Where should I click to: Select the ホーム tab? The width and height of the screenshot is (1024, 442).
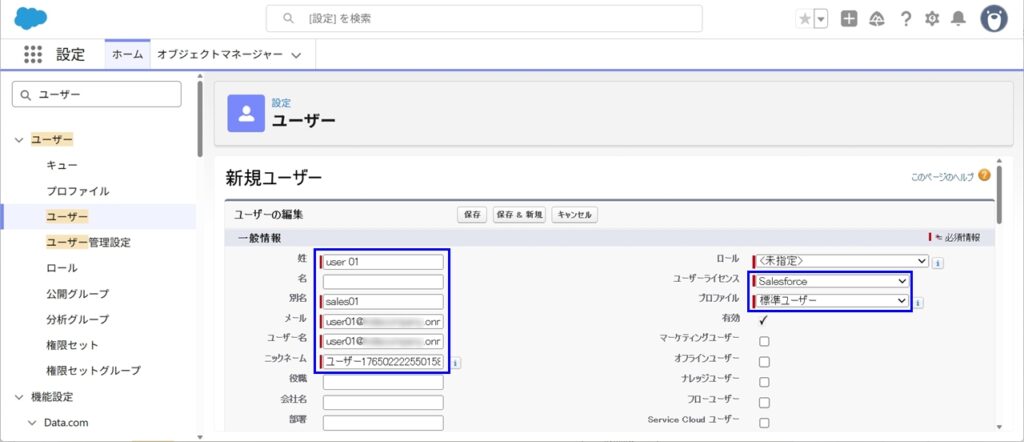point(127,55)
